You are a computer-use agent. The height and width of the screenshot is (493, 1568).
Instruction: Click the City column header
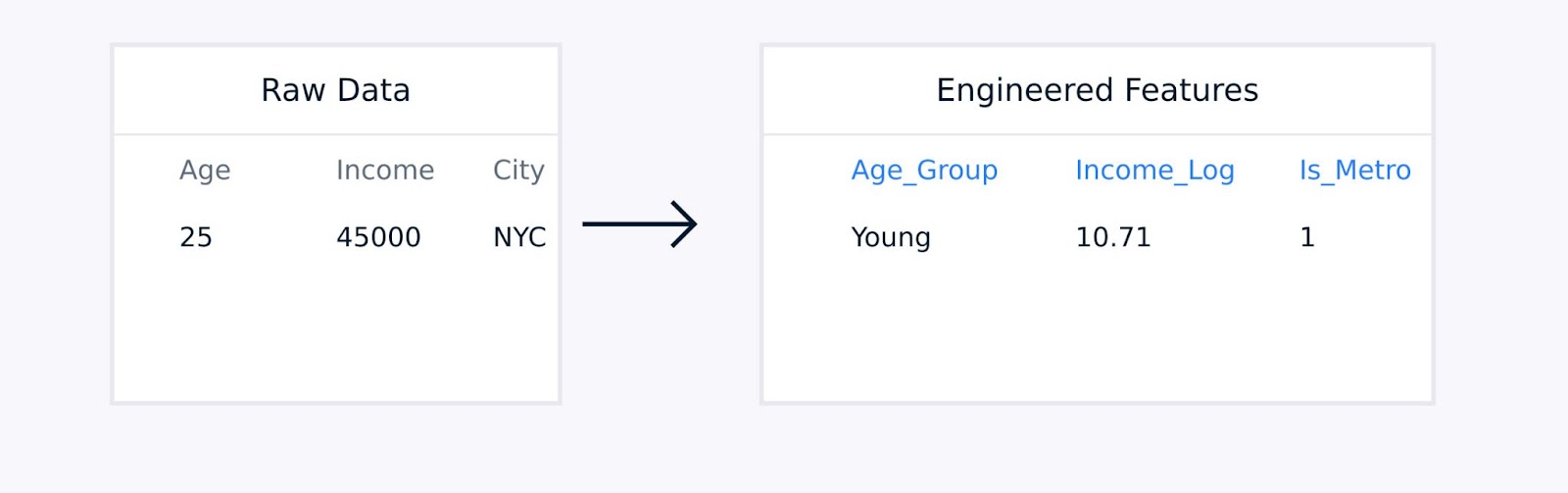(x=518, y=171)
